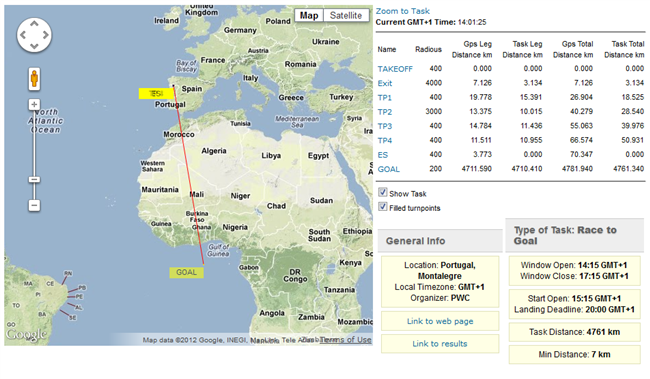Pan the map up with the arrow control
Viewport: 650px width, 379px height.
click(34, 24)
